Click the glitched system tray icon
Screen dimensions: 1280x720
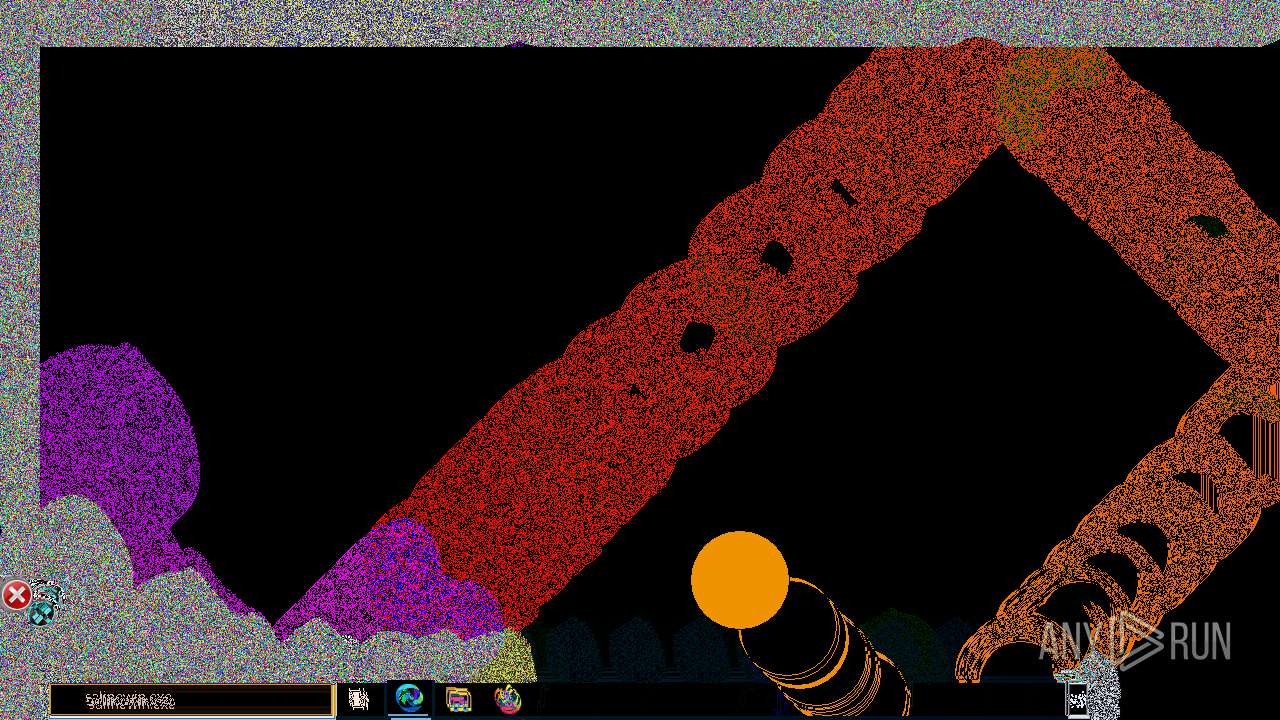click(1077, 700)
